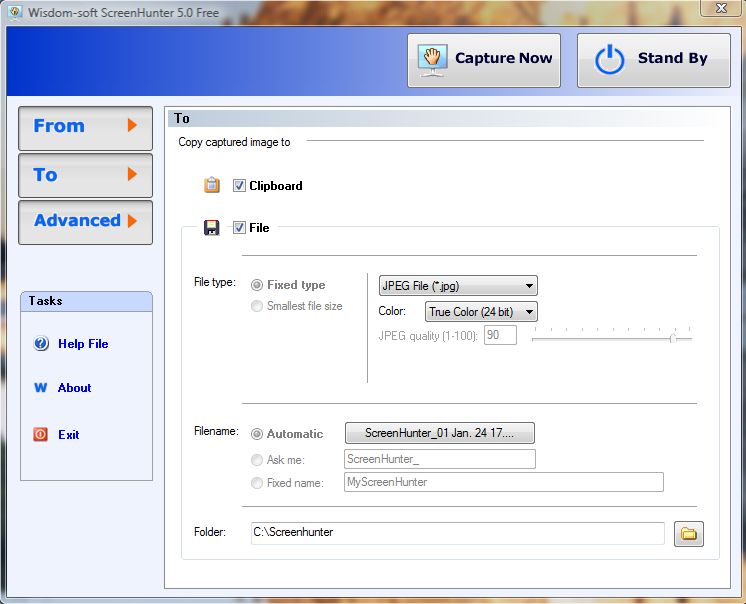Click the Ask me ScreenHunter_ prefix field
Viewport: 746px width, 604px height.
click(x=440, y=459)
